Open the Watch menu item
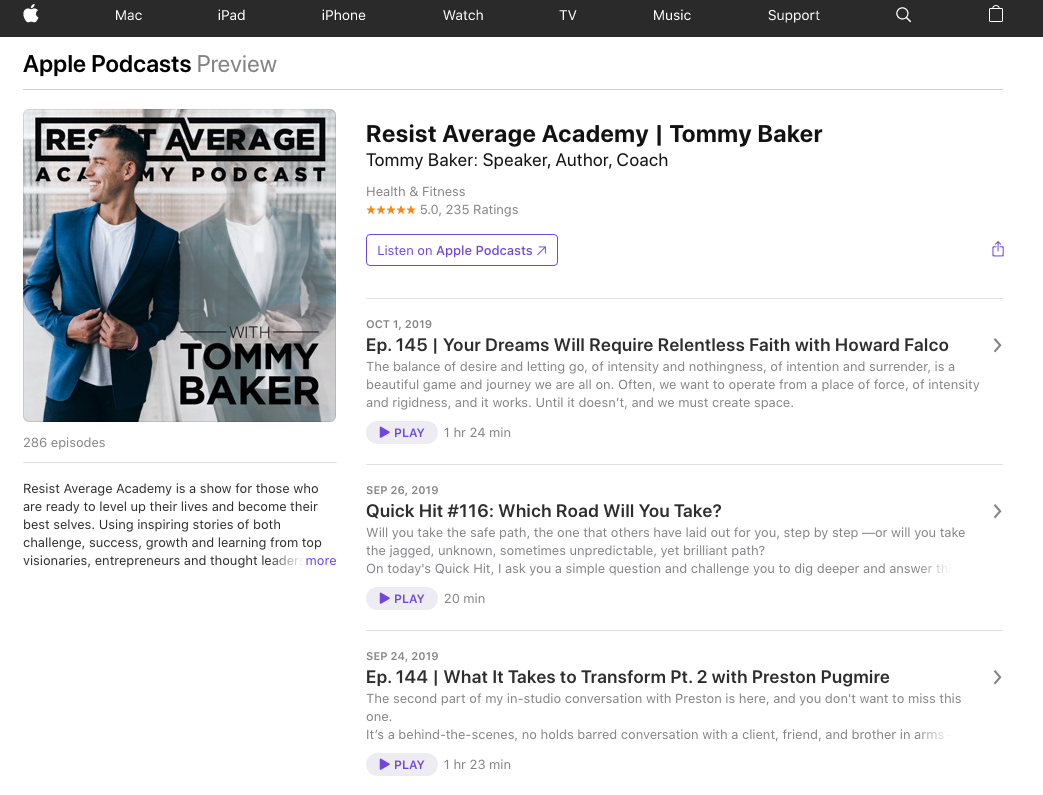1043x795 pixels. pos(463,15)
